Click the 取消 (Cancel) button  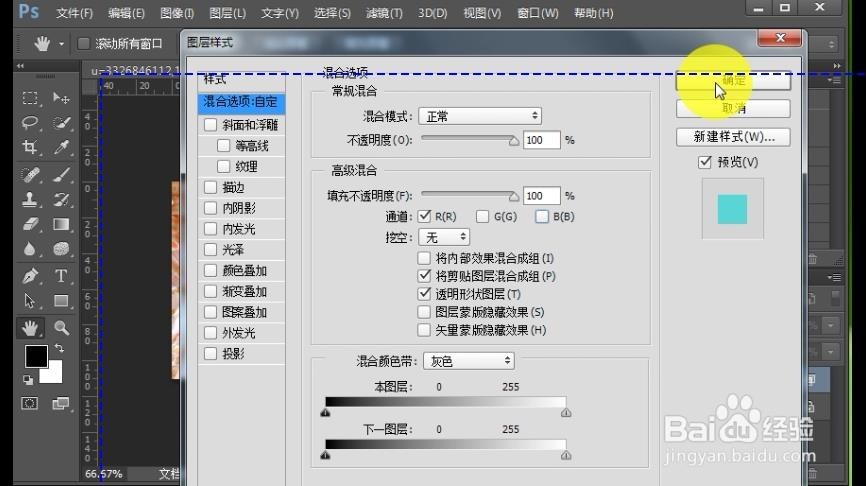click(x=733, y=109)
